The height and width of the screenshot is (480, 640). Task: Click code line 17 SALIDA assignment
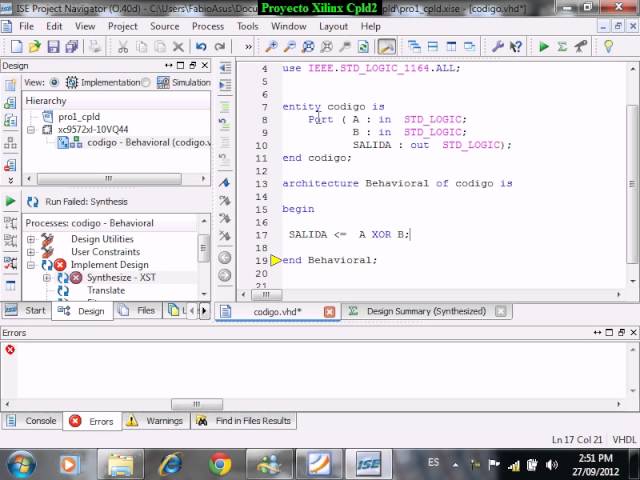(349, 235)
